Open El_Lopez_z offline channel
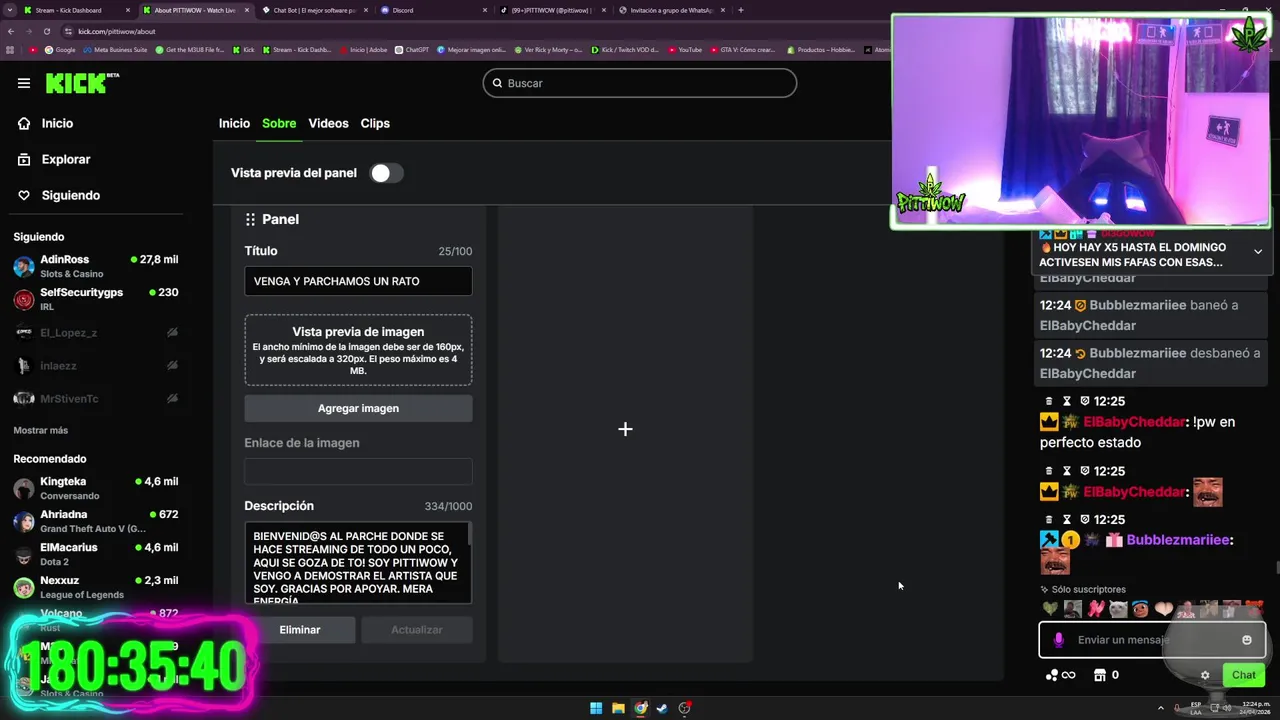 [x=96, y=332]
